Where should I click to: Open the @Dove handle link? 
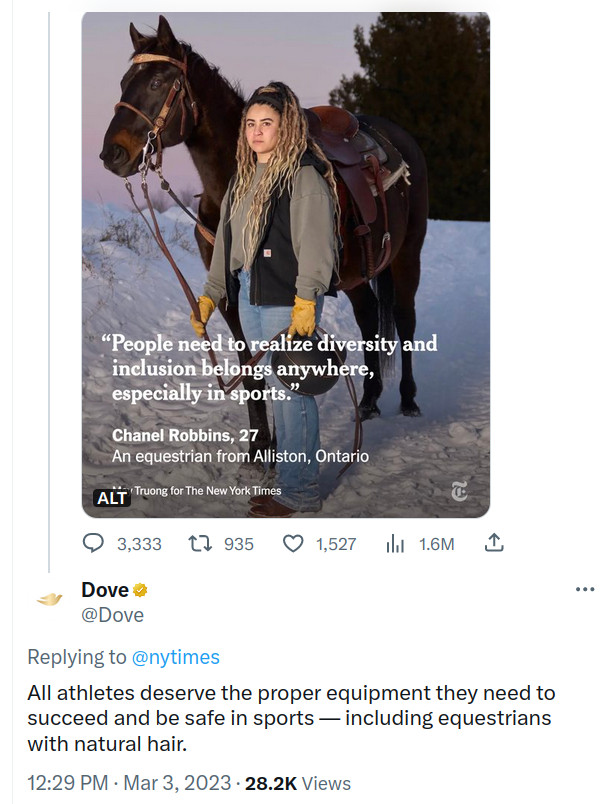(x=112, y=615)
